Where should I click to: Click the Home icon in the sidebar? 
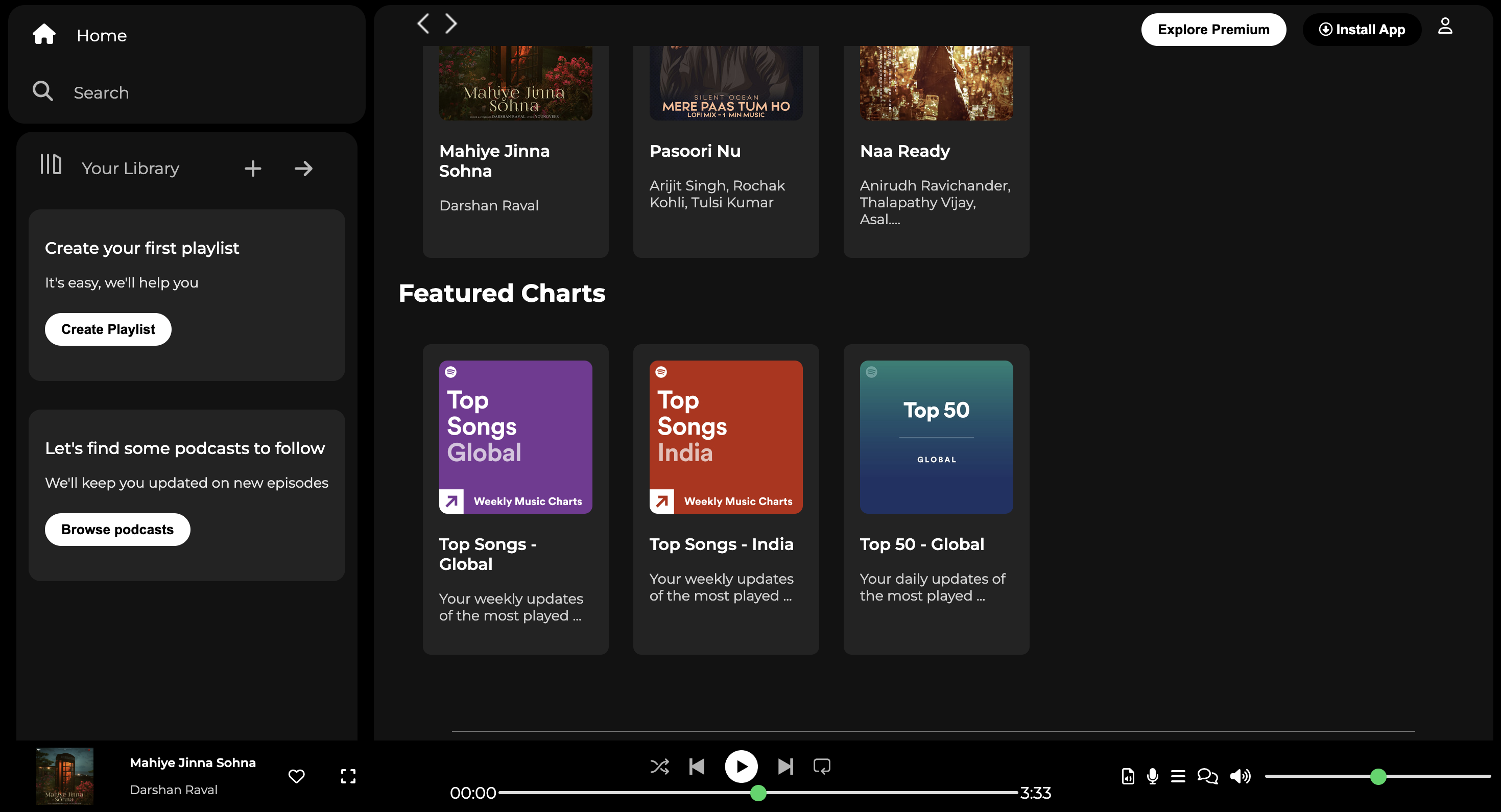(44, 34)
